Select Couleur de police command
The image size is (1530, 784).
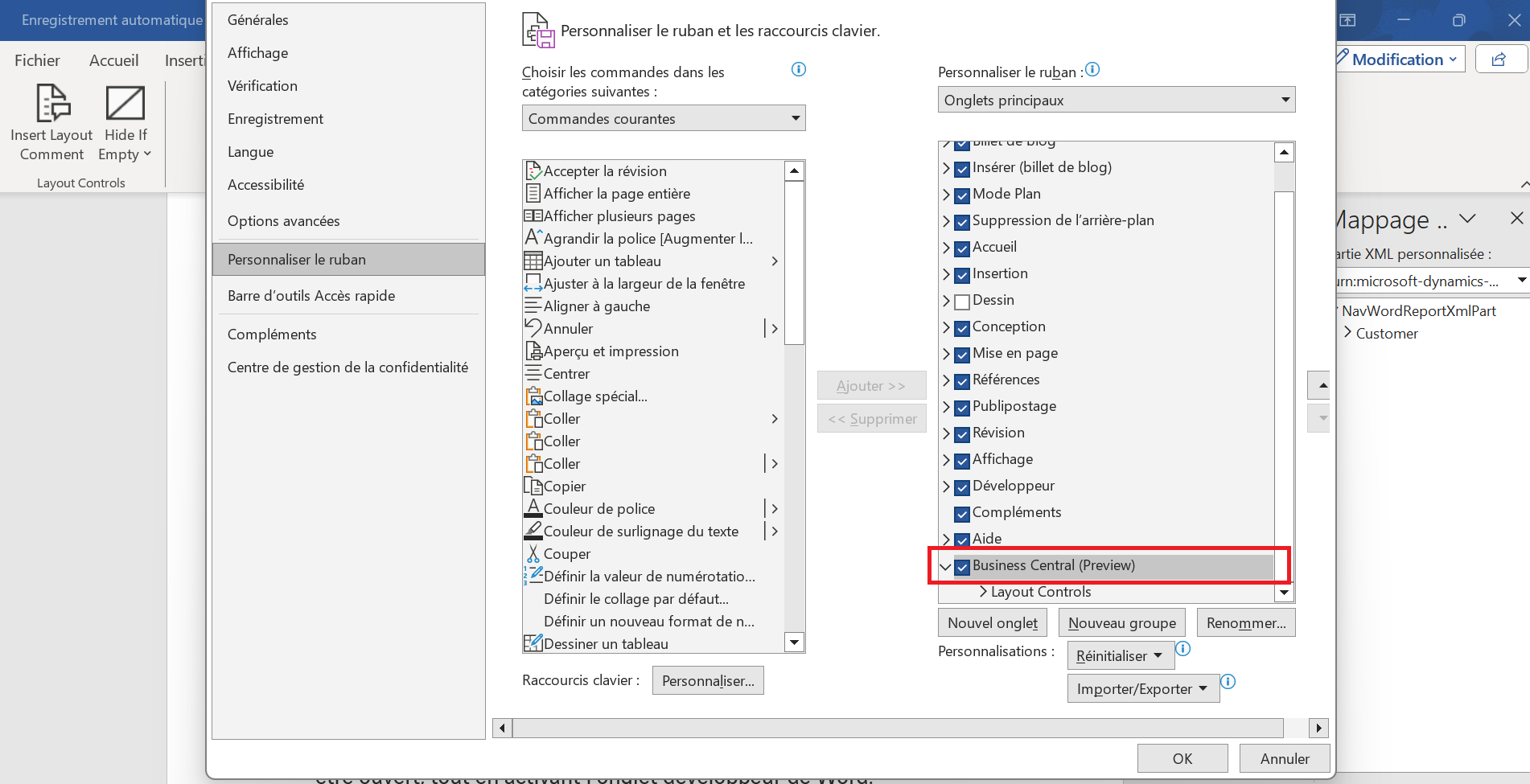pos(599,509)
